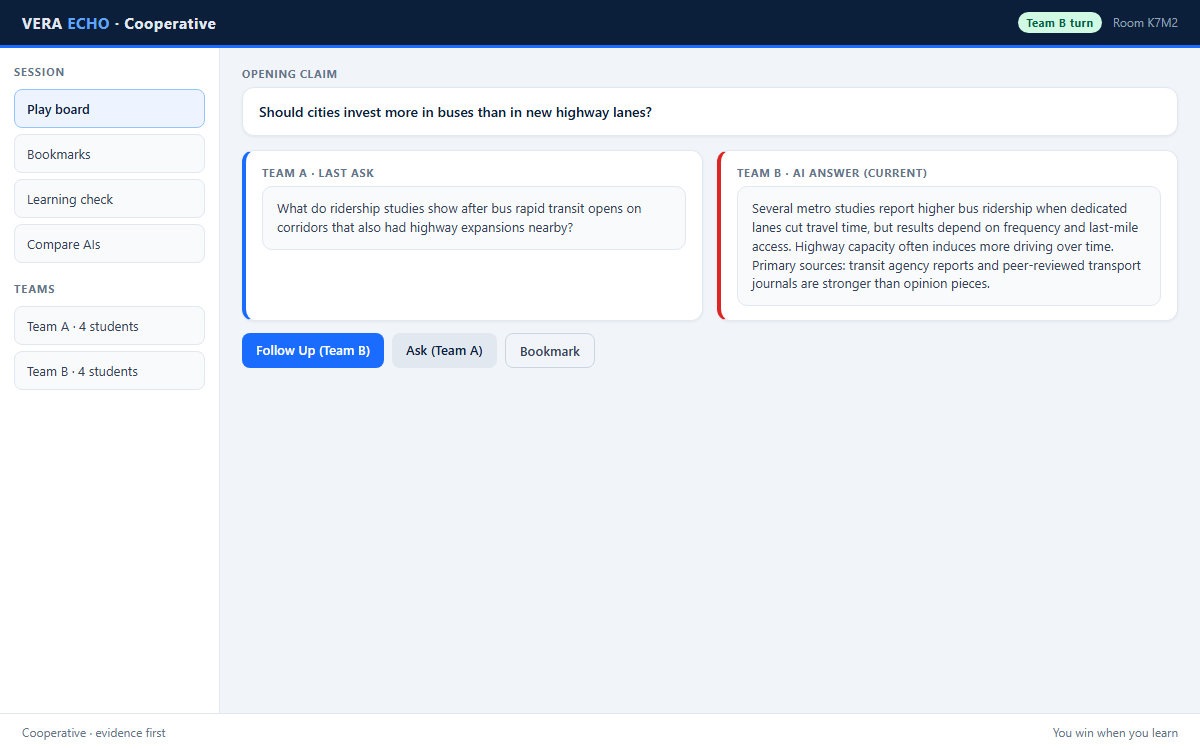Click the Room K7M2 label
Image resolution: width=1200 pixels, height=750 pixels.
(1145, 23)
